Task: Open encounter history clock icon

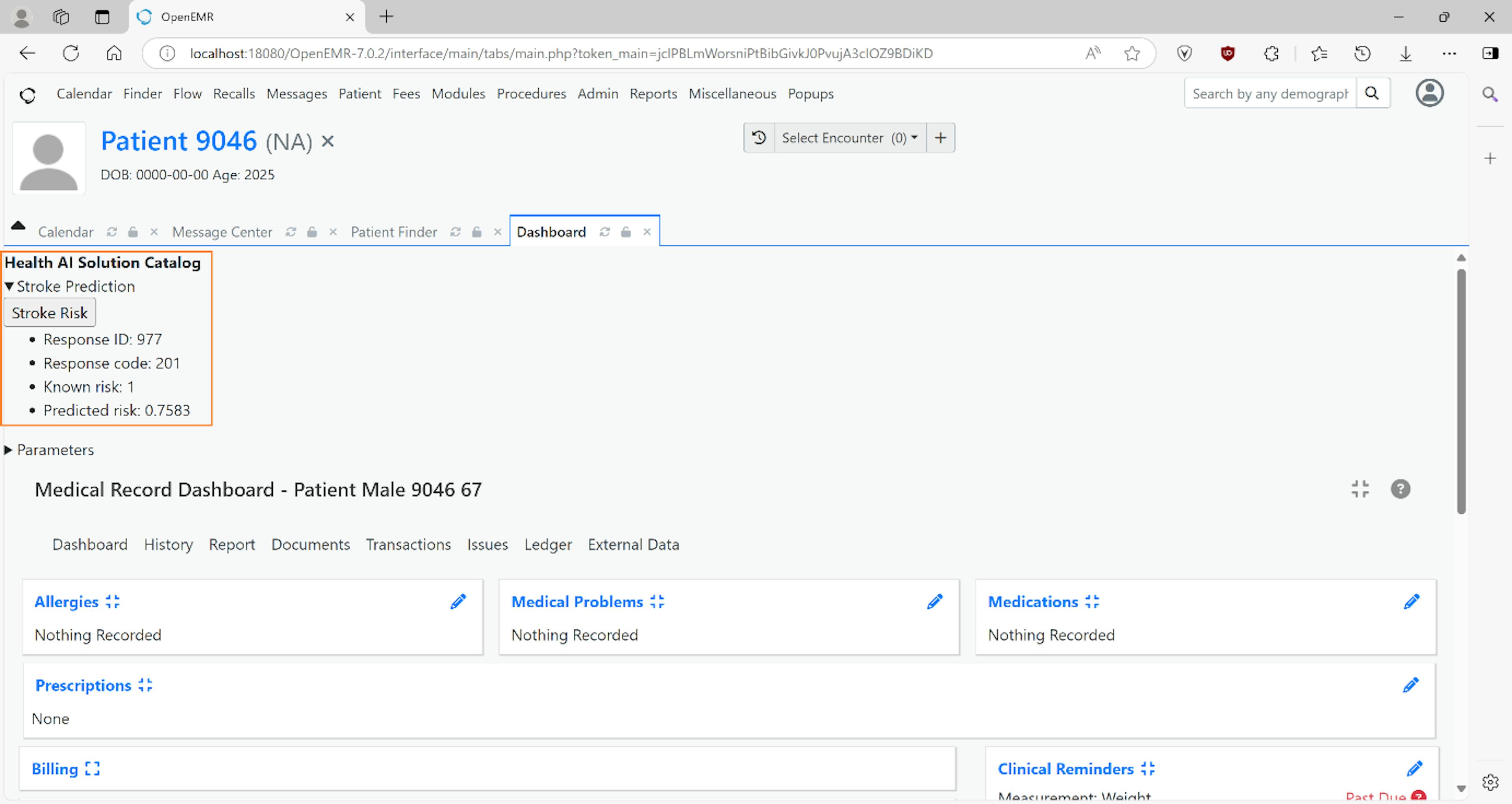Action: point(759,137)
